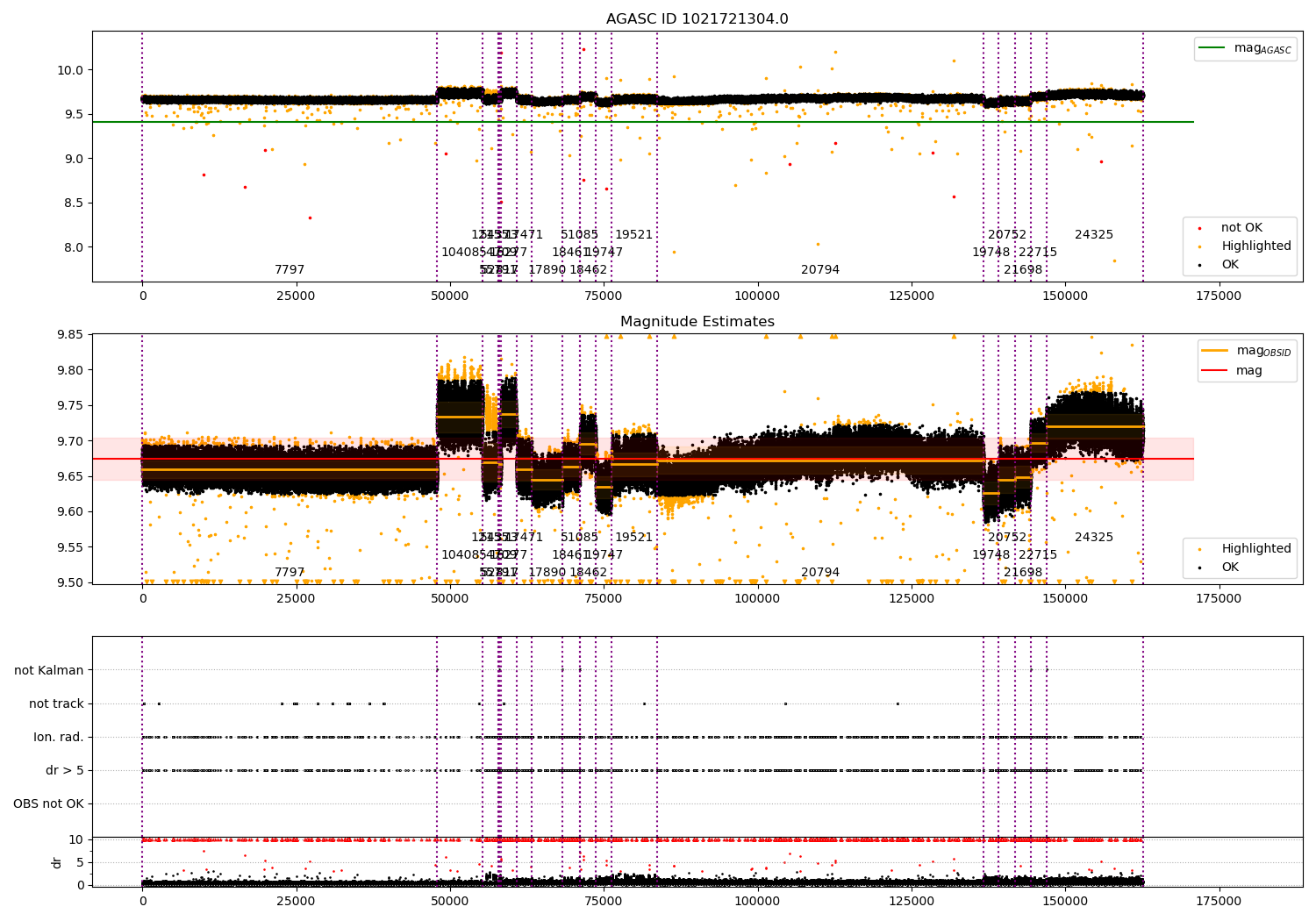Click OBSID 20794 label in middle plot
Viewport: 1316px width, 921px height.
820,573
